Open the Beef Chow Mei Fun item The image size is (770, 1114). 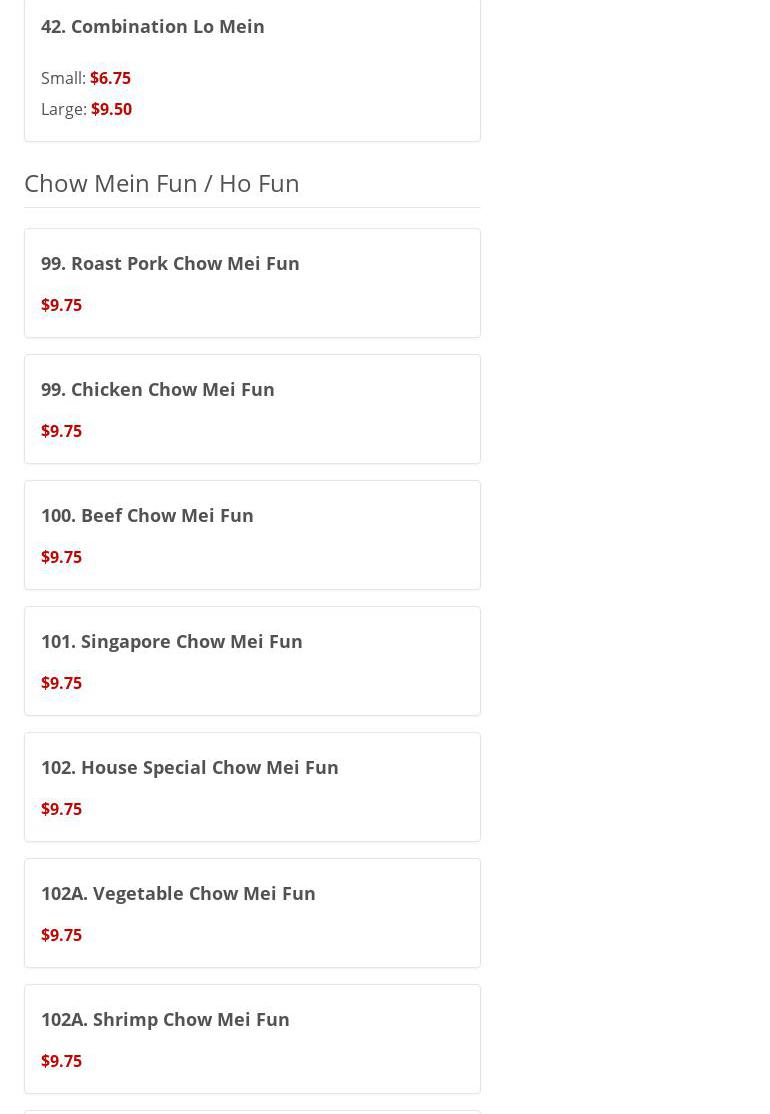(147, 515)
